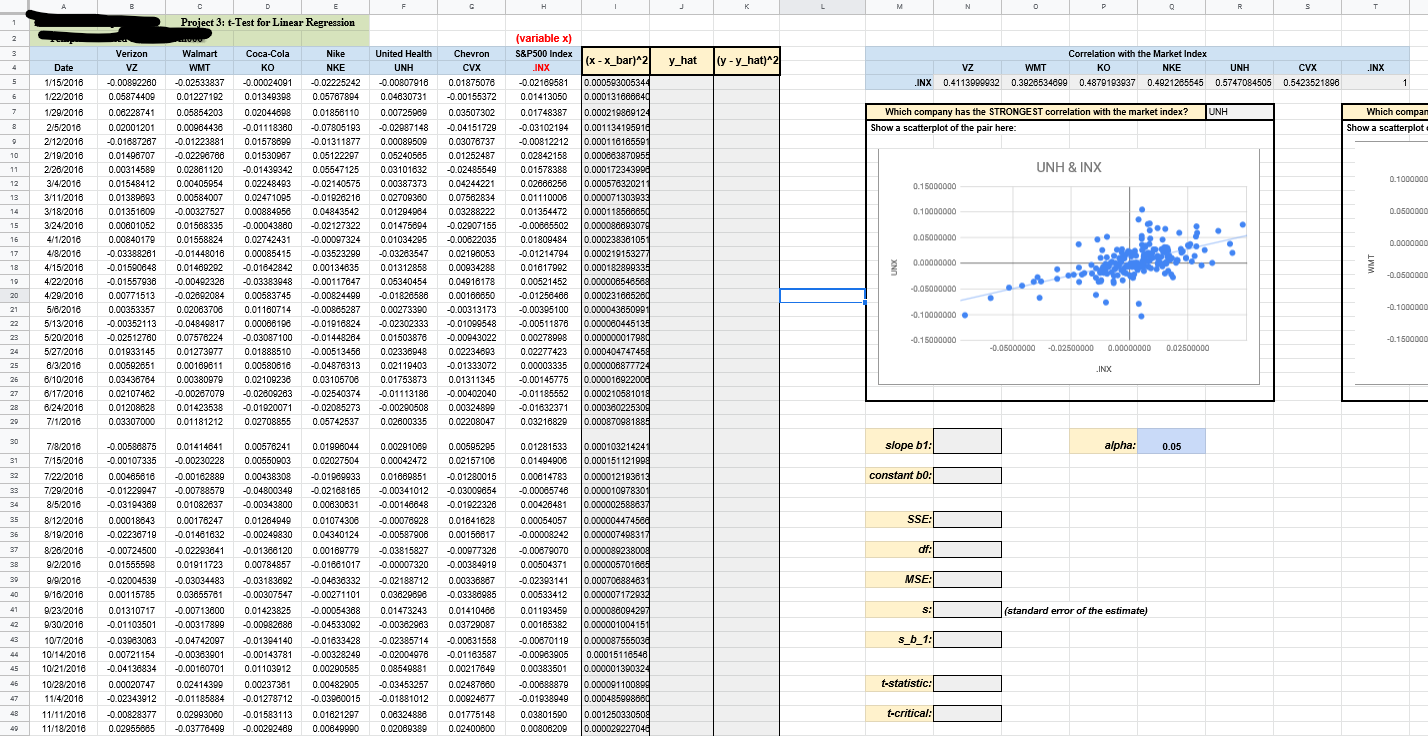Screen dimensions: 1428x736
Task: Click the slope b1 input cell
Action: [x=967, y=439]
